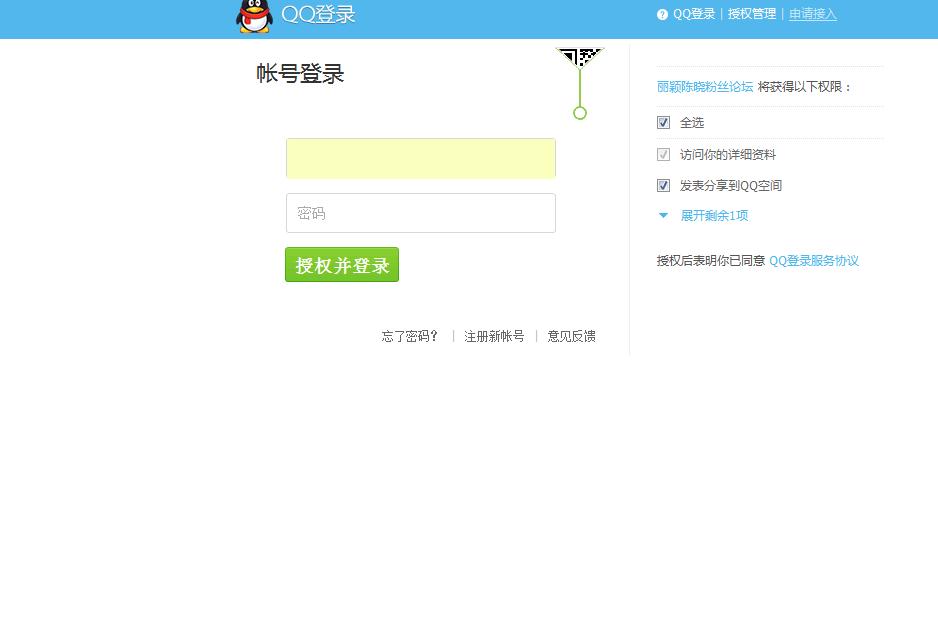Open the 意见反馈 link
This screenshot has height=637, width=938.
[571, 336]
